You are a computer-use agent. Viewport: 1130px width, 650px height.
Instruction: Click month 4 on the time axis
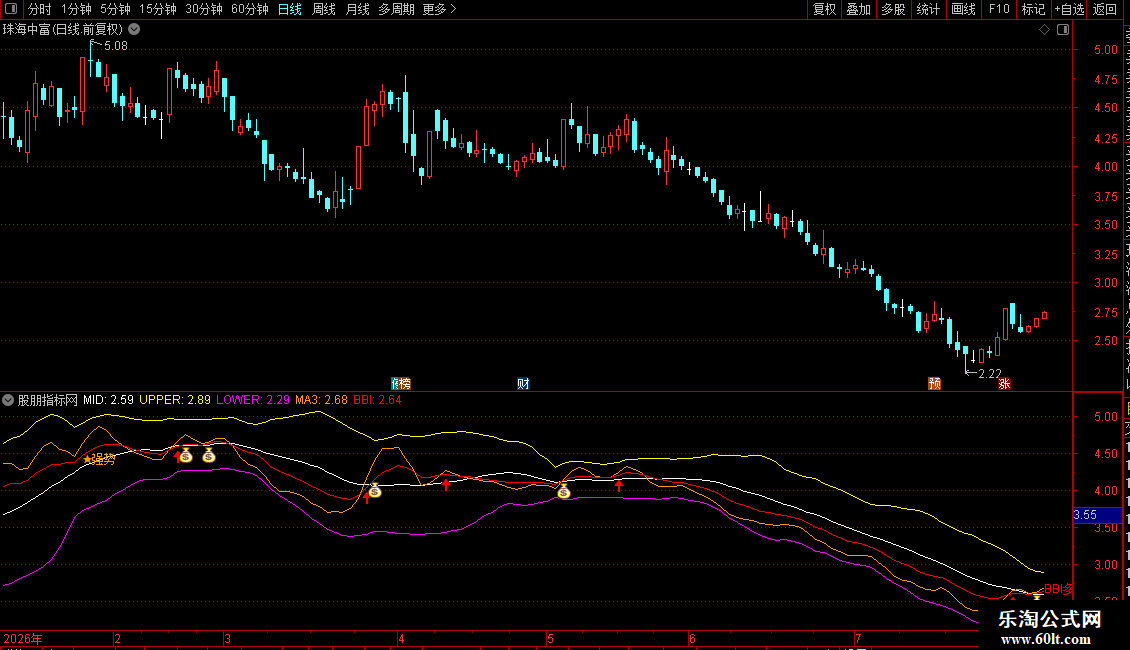click(x=401, y=638)
